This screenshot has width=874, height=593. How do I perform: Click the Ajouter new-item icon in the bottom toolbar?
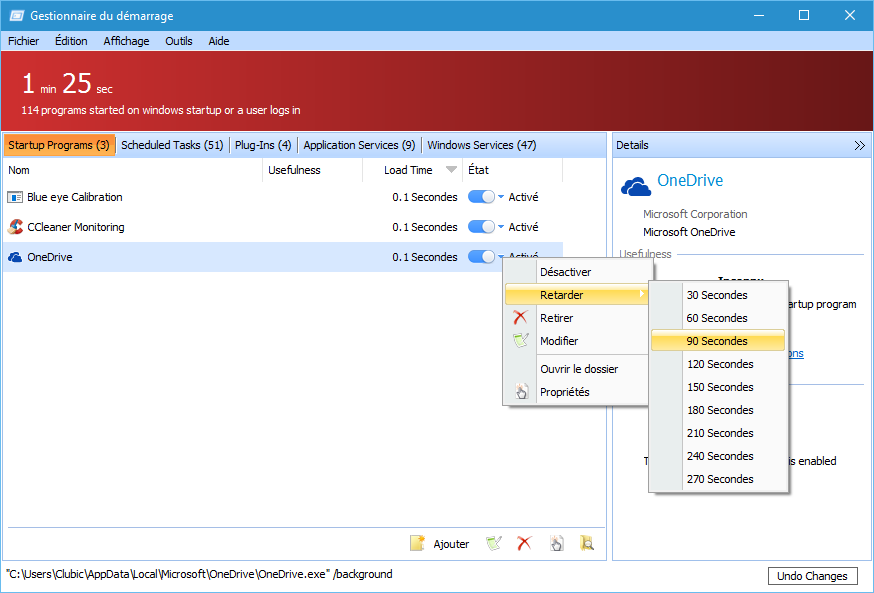pyautogui.click(x=418, y=544)
